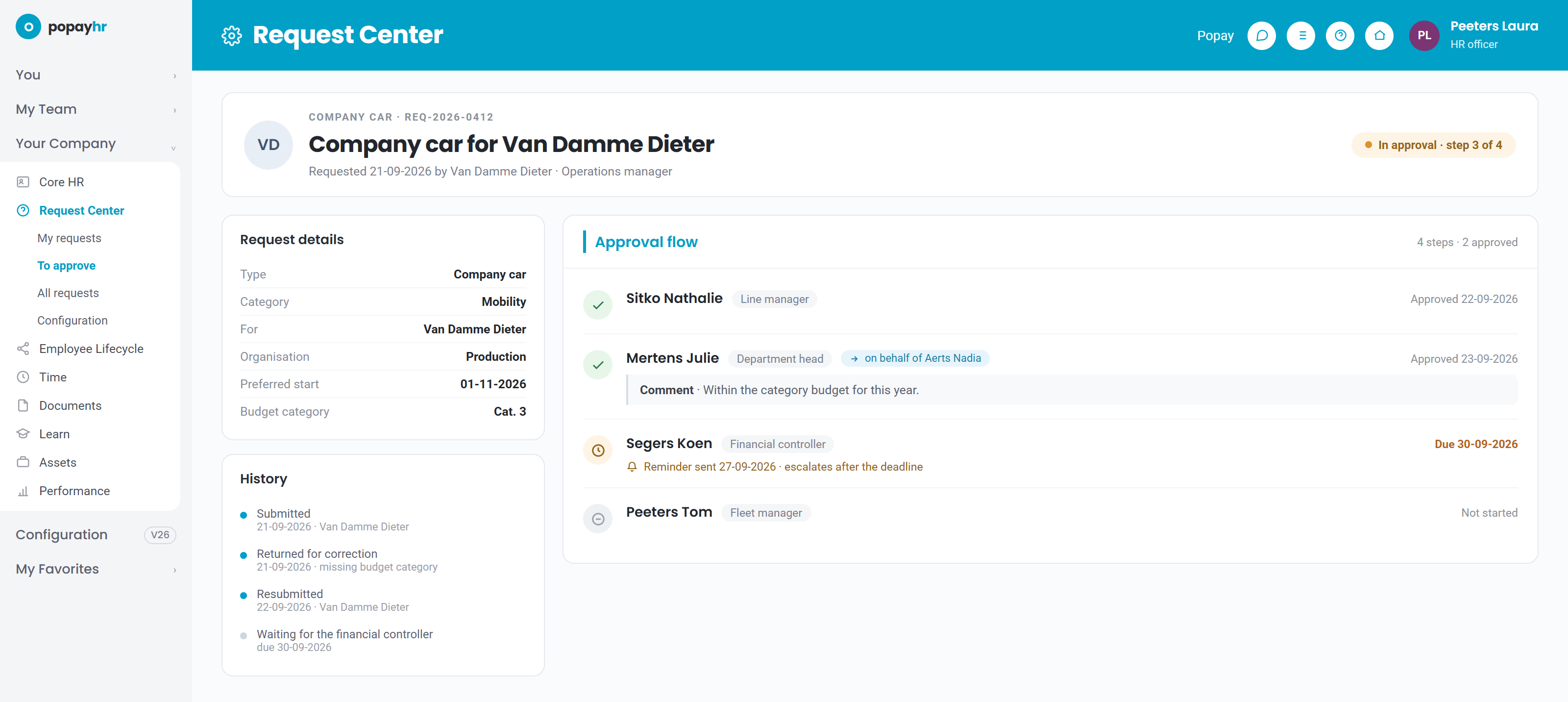Open the To approve list
Screen dimensions: 1568x702
pos(66,266)
